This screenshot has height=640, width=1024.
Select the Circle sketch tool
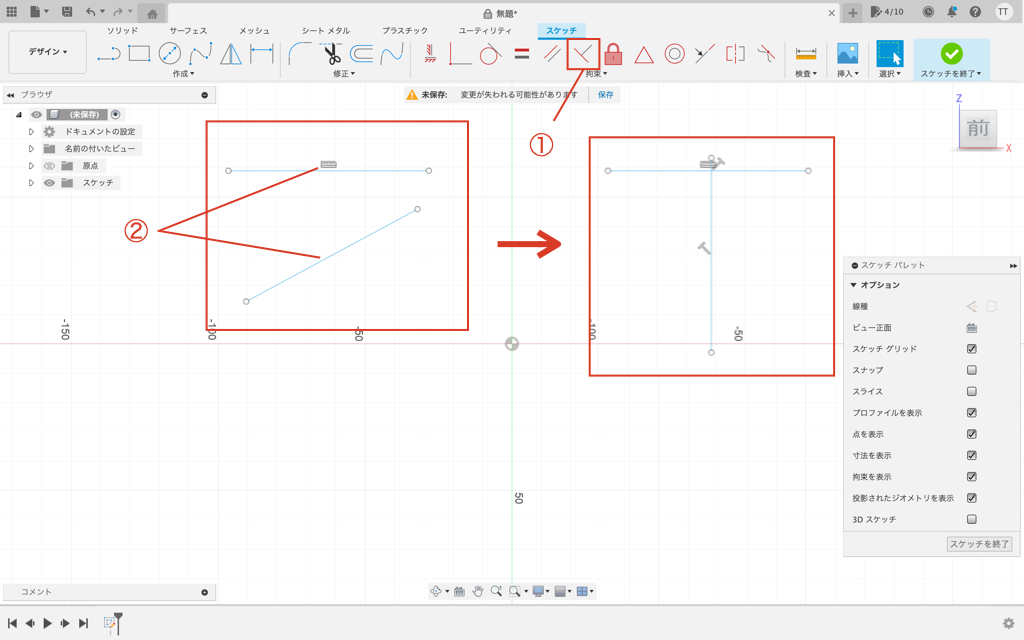[x=170, y=54]
